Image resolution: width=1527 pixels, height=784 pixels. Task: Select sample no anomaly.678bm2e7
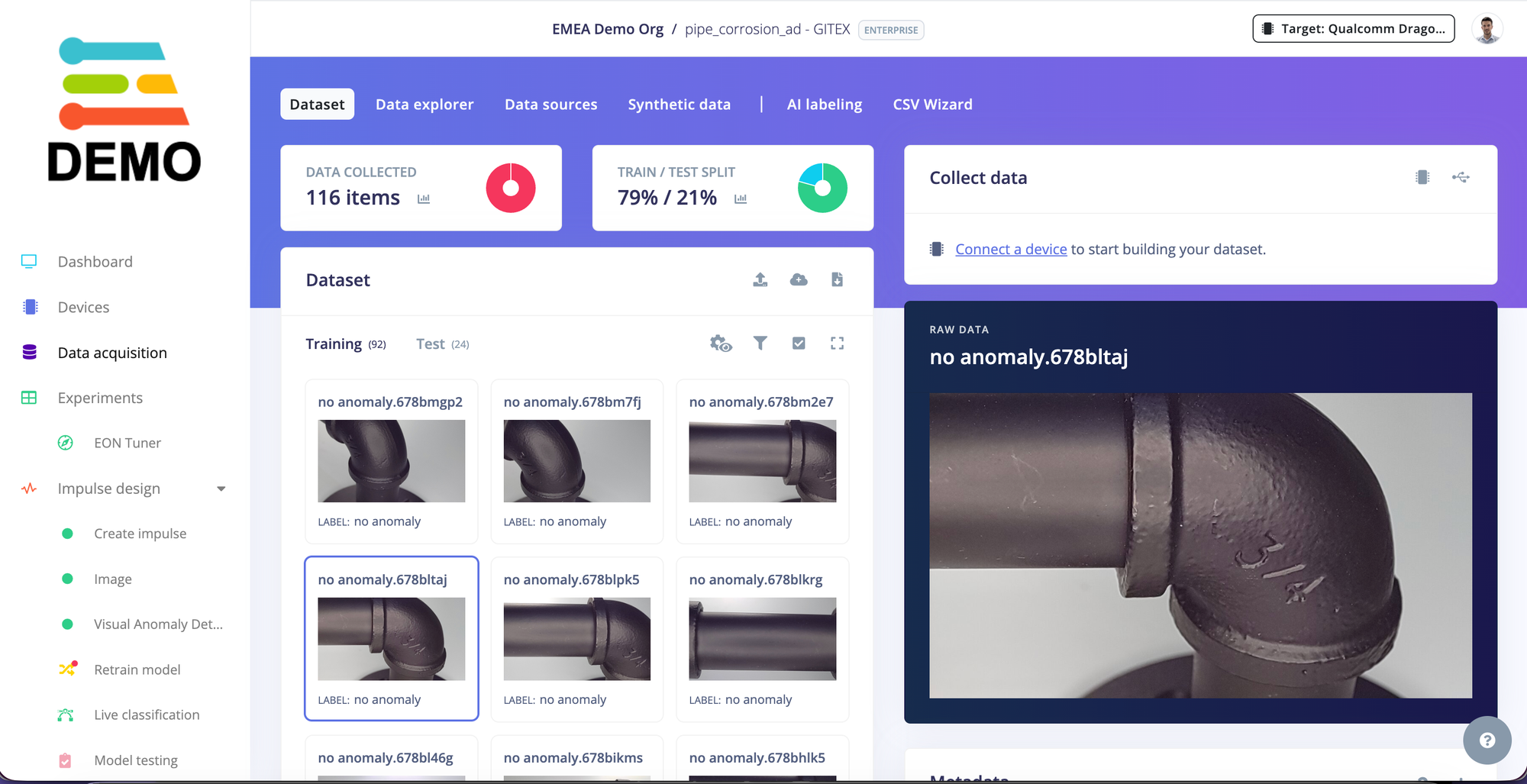click(762, 461)
